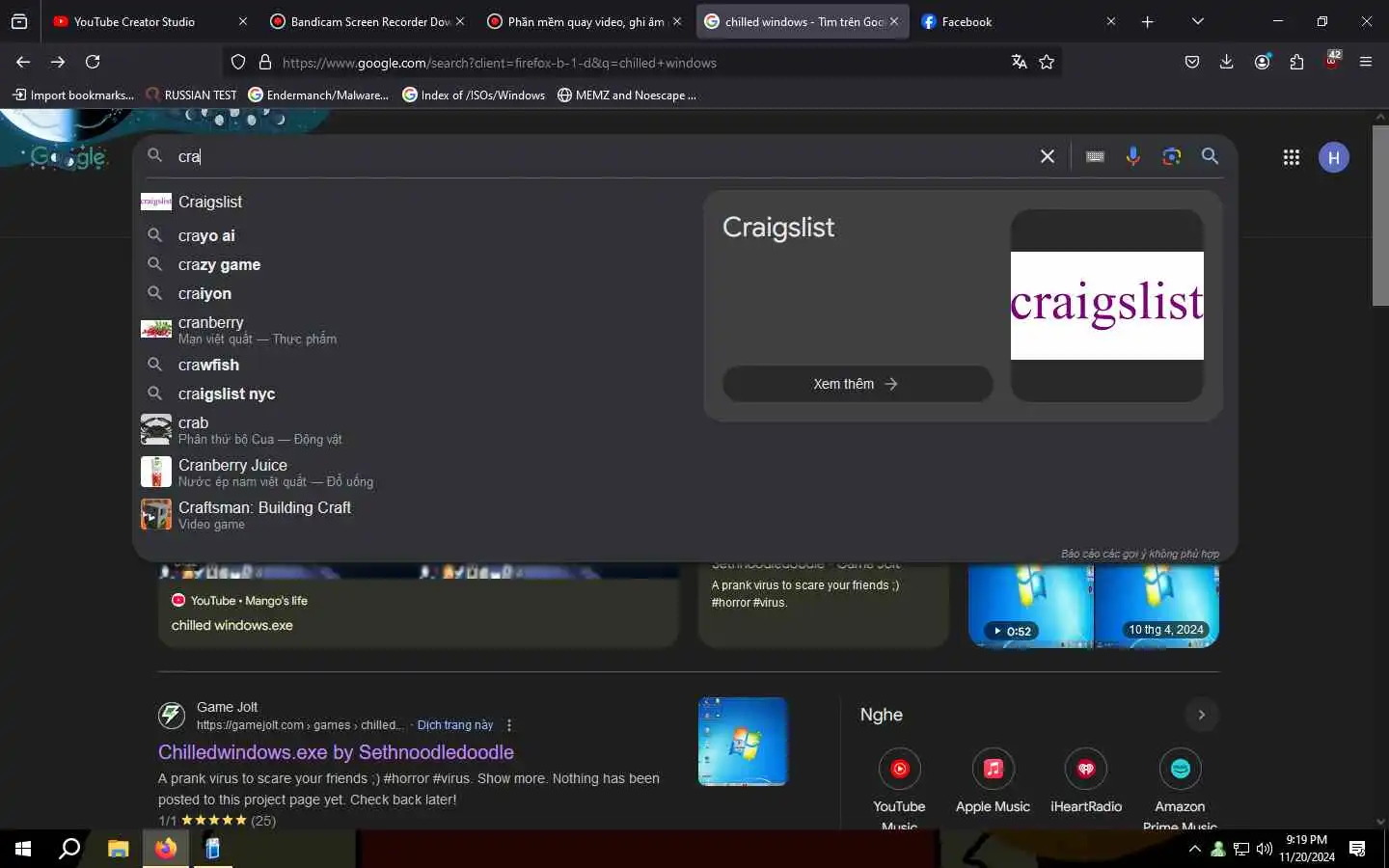Viewport: 1389px width, 868px height.
Task: Translate this page icon
Action: pos(1019,62)
